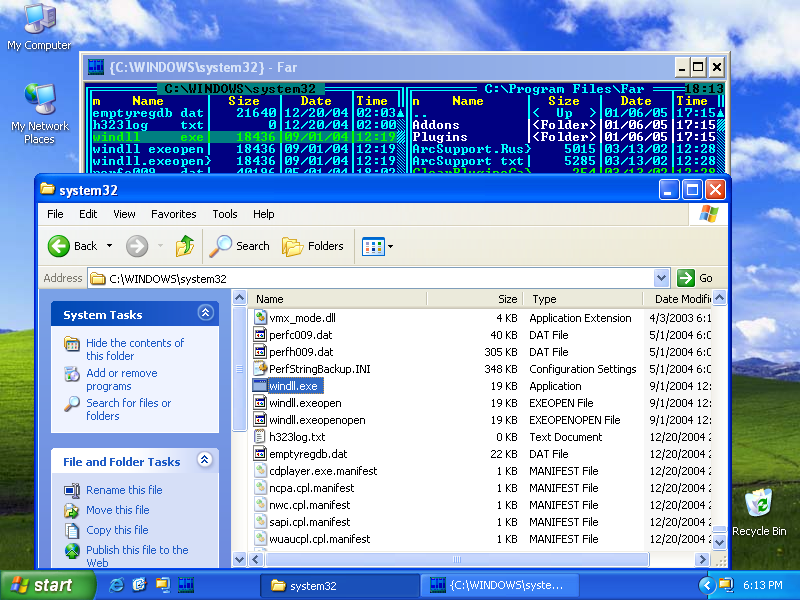800x600 pixels.
Task: Open the Recycle Bin icon
Action: pos(759,512)
